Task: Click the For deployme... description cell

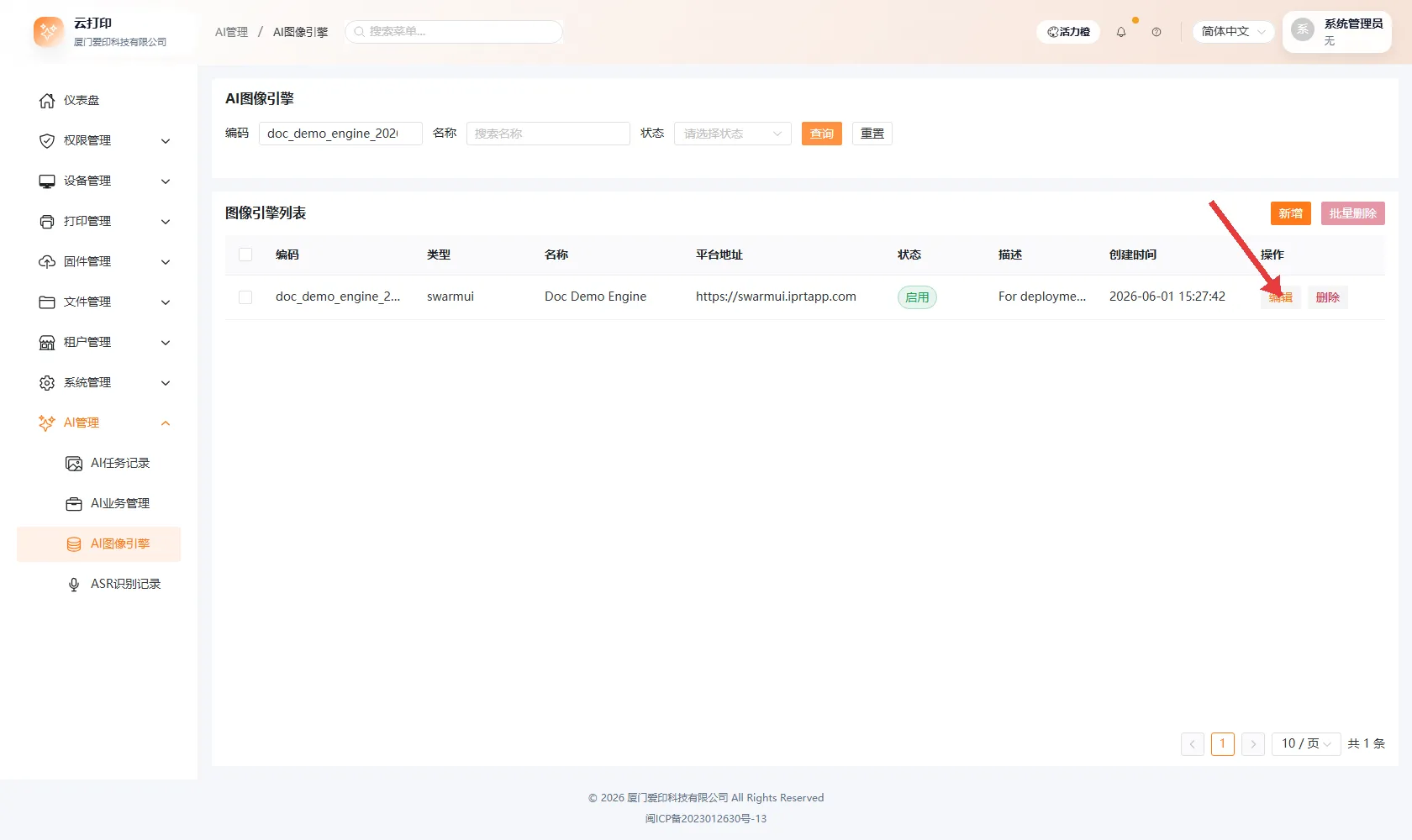Action: [1042, 297]
